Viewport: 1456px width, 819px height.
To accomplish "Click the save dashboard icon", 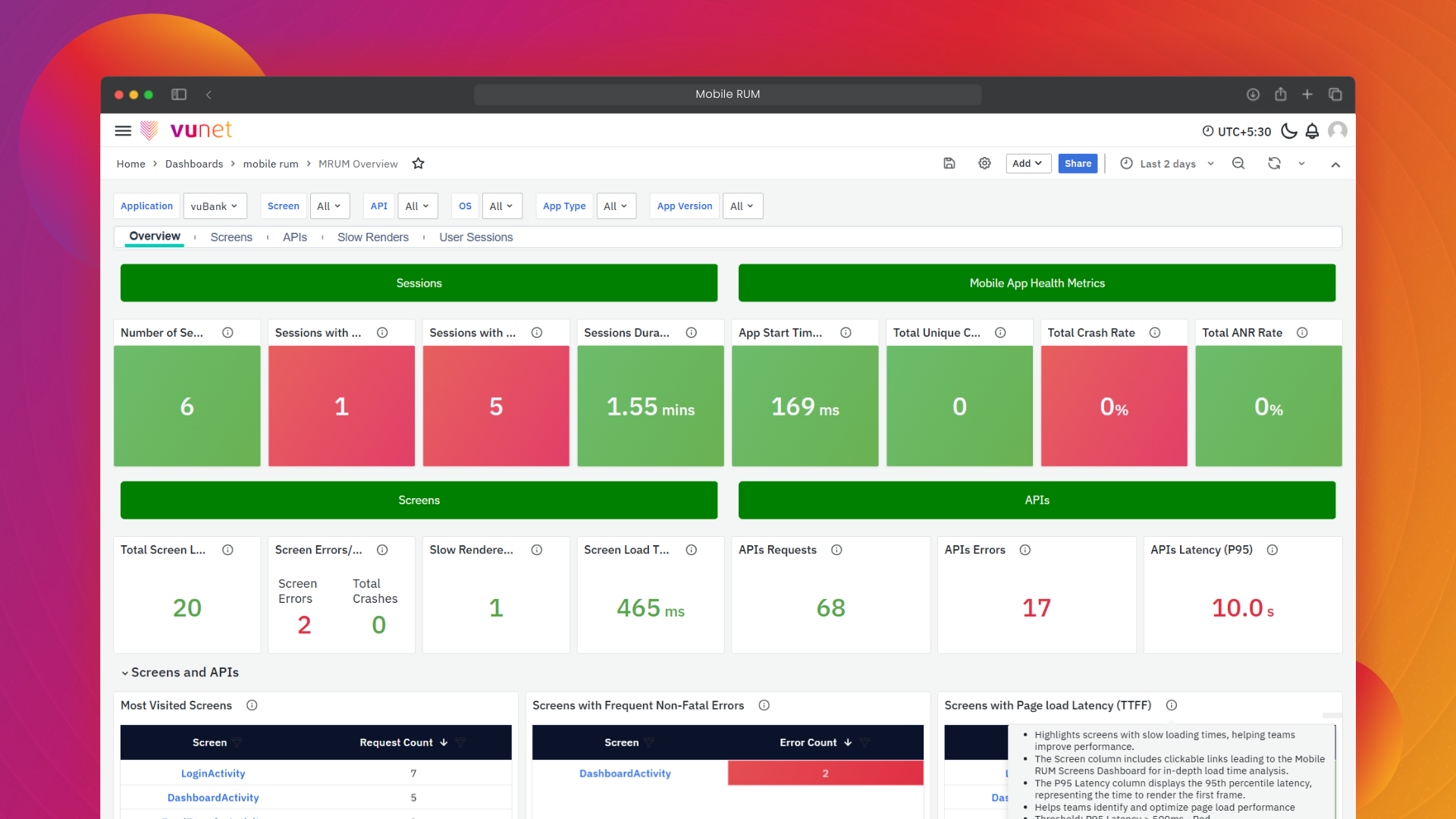I will (x=949, y=164).
